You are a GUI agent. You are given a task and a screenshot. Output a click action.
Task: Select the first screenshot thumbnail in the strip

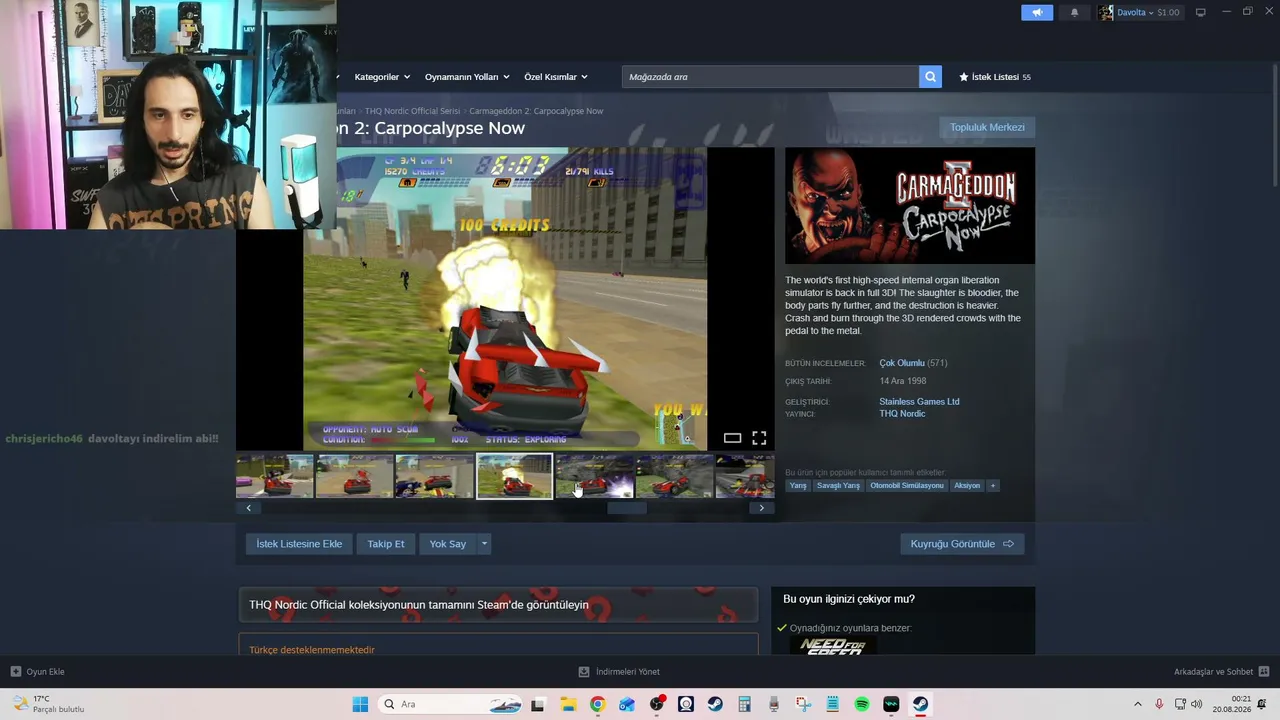click(275, 476)
